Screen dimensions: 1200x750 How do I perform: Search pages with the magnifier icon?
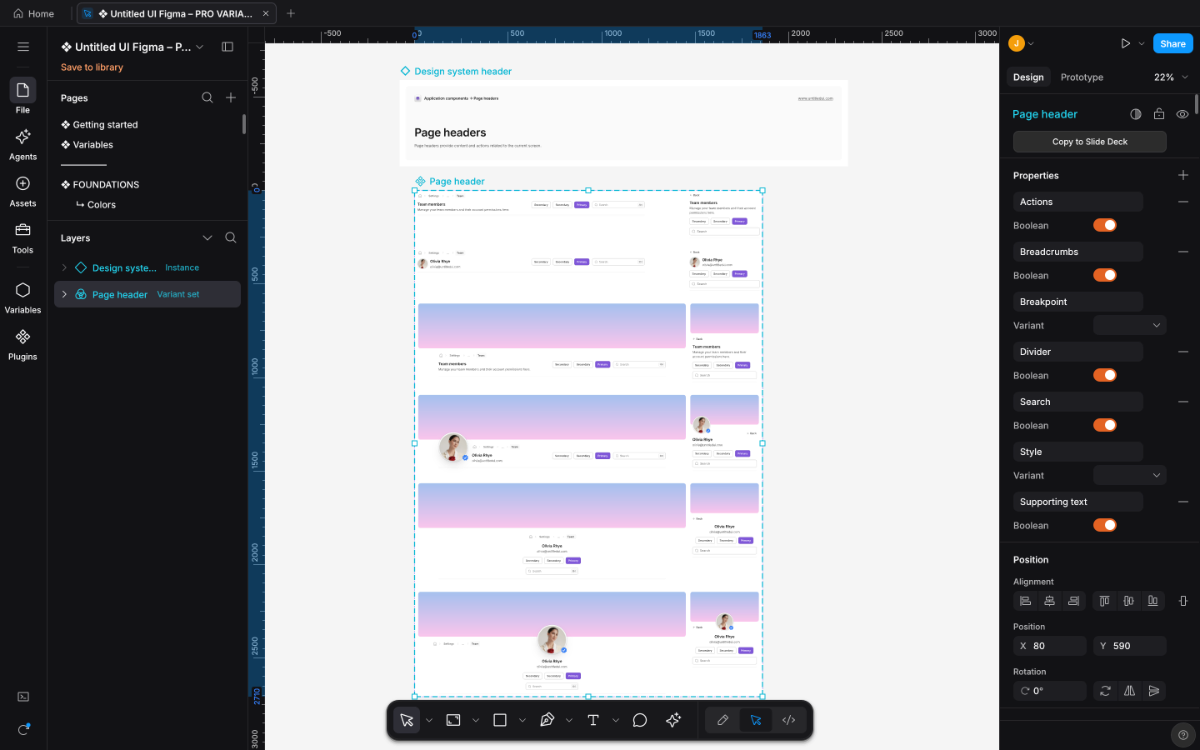point(207,98)
